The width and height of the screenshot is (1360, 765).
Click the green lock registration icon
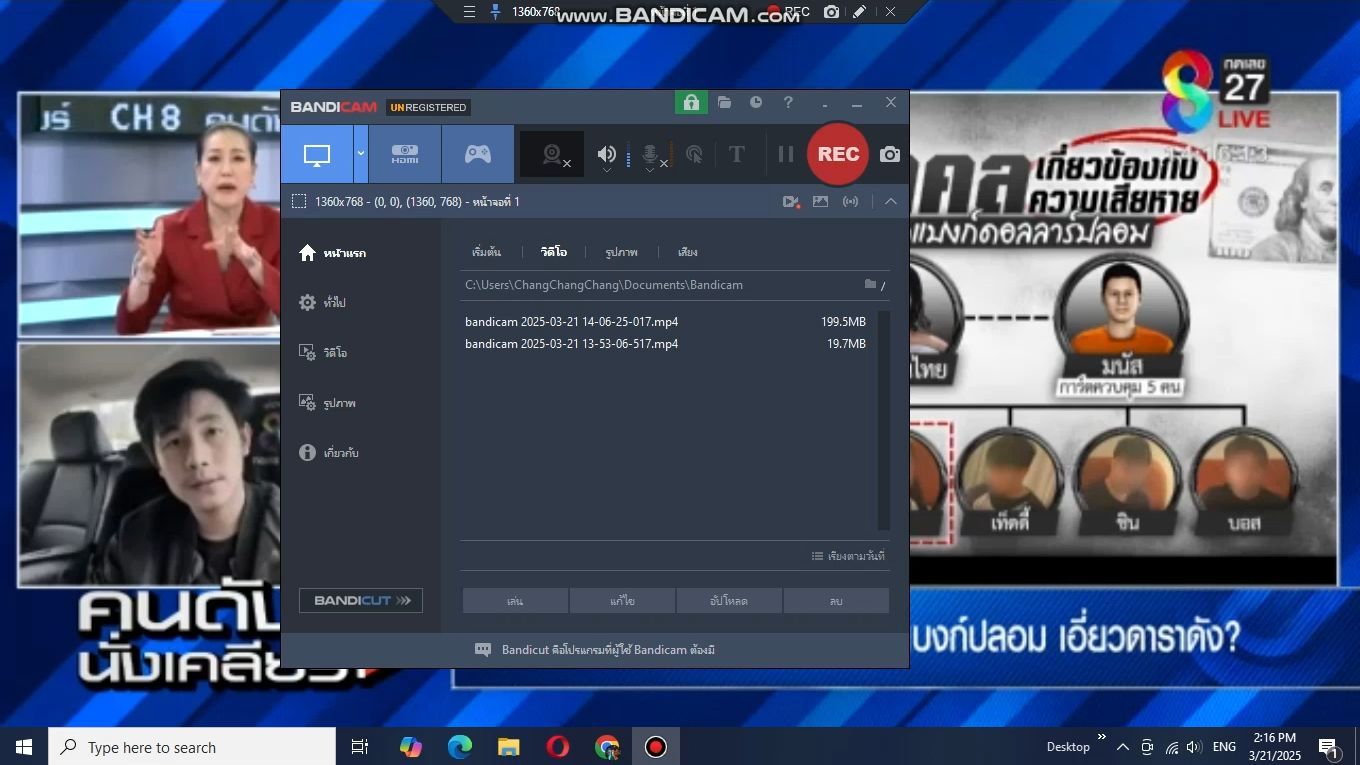[691, 102]
